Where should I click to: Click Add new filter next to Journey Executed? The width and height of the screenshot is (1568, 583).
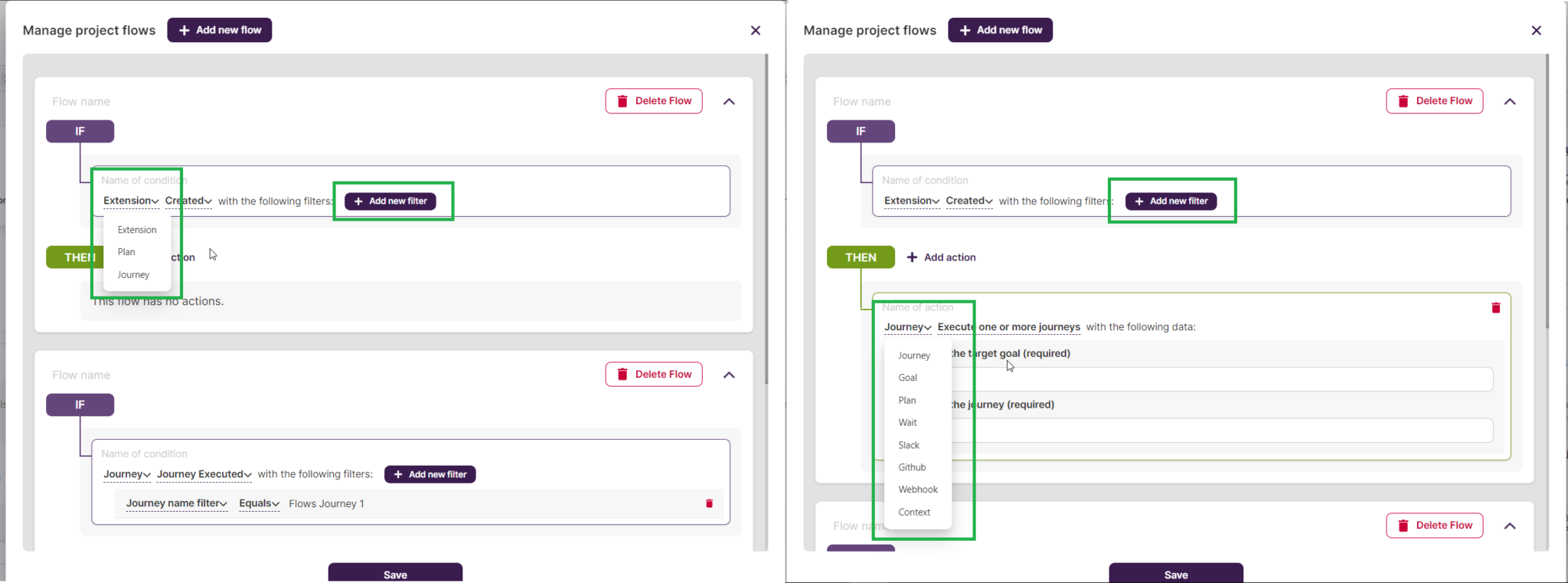pos(430,474)
